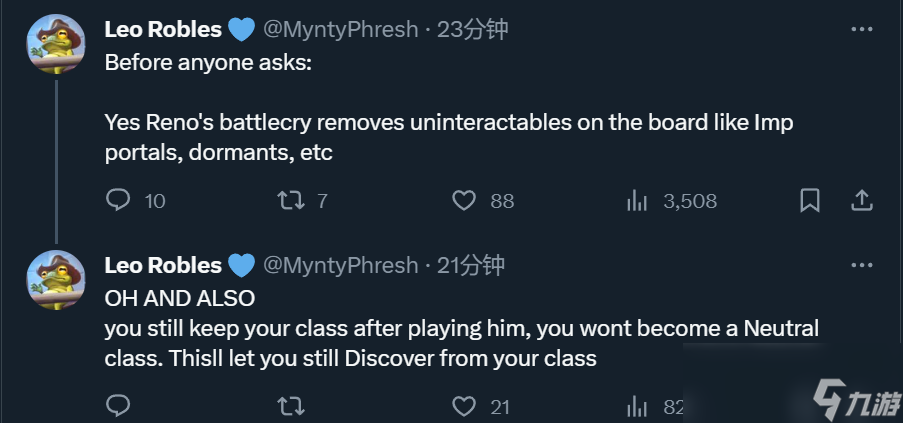Open more options on the second tweet

point(862,265)
